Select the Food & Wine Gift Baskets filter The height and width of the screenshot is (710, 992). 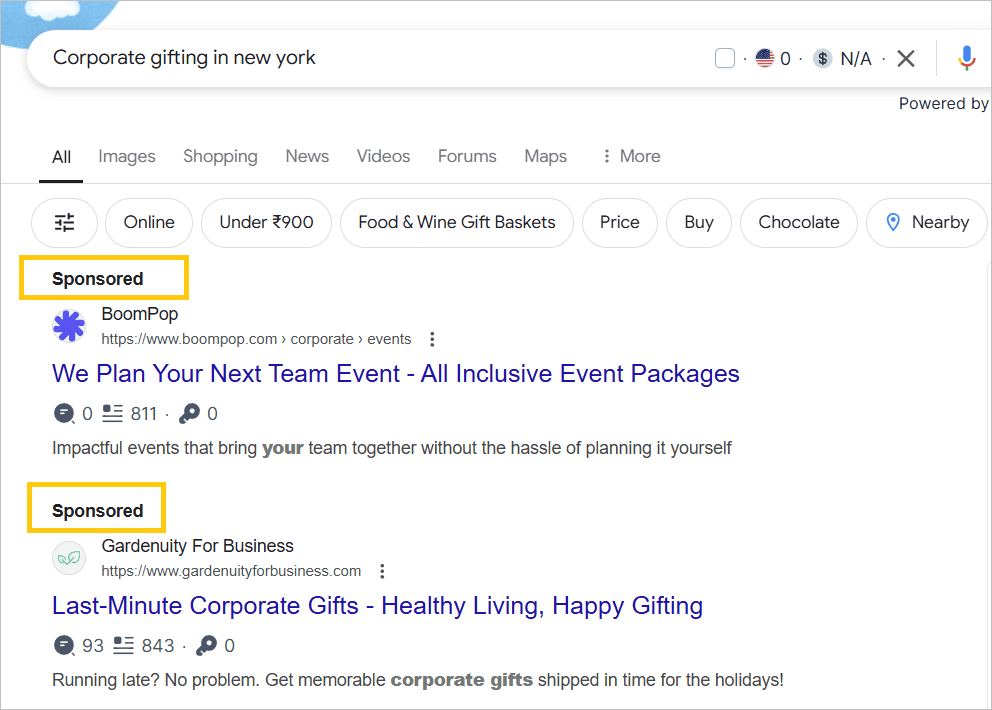(456, 223)
